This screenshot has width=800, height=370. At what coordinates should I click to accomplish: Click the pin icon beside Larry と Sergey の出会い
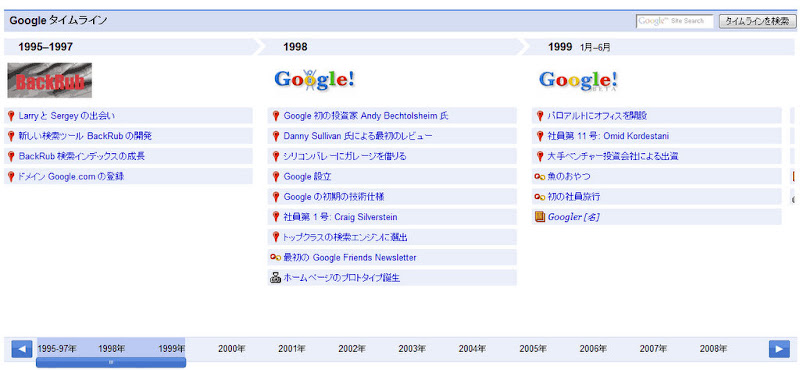(x=11, y=116)
